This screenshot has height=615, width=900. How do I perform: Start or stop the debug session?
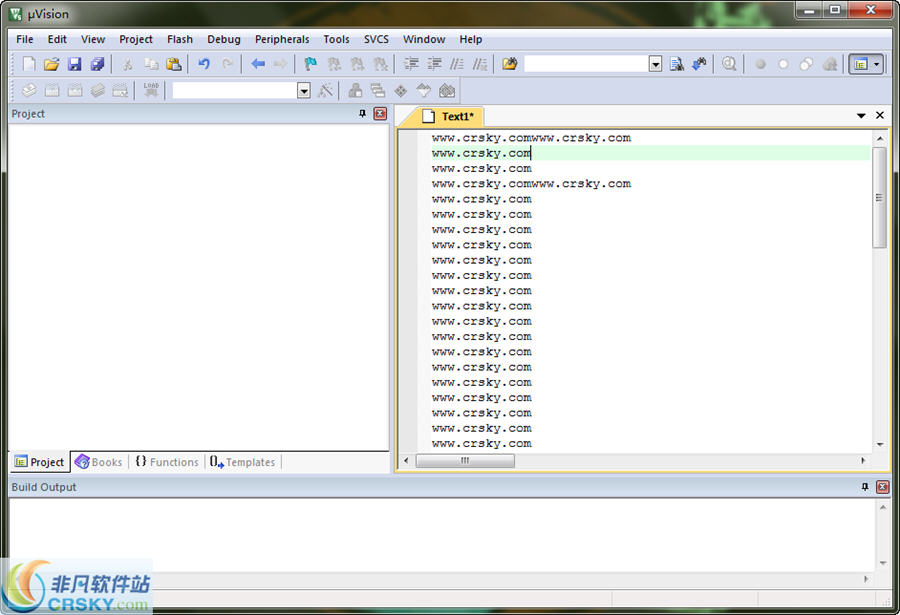click(730, 64)
